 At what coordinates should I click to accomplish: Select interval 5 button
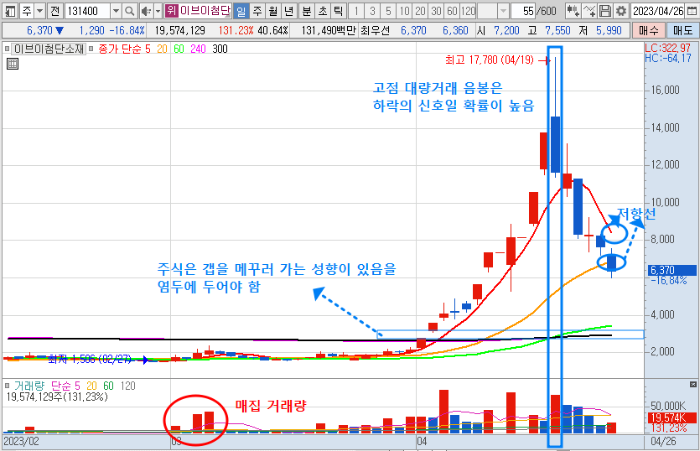point(388,11)
